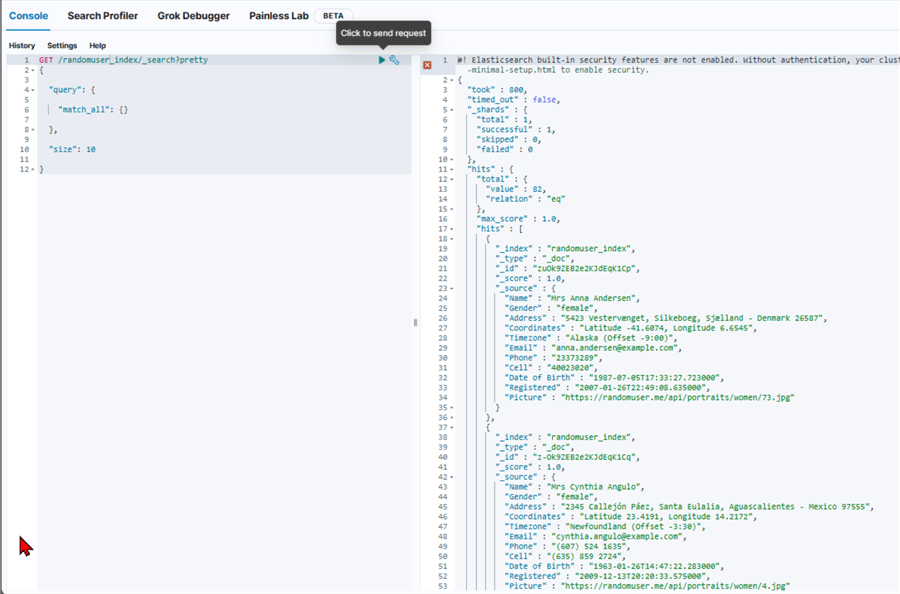Place cursor on the "size": 10 line
The width and height of the screenshot is (900, 594).
coord(72,149)
